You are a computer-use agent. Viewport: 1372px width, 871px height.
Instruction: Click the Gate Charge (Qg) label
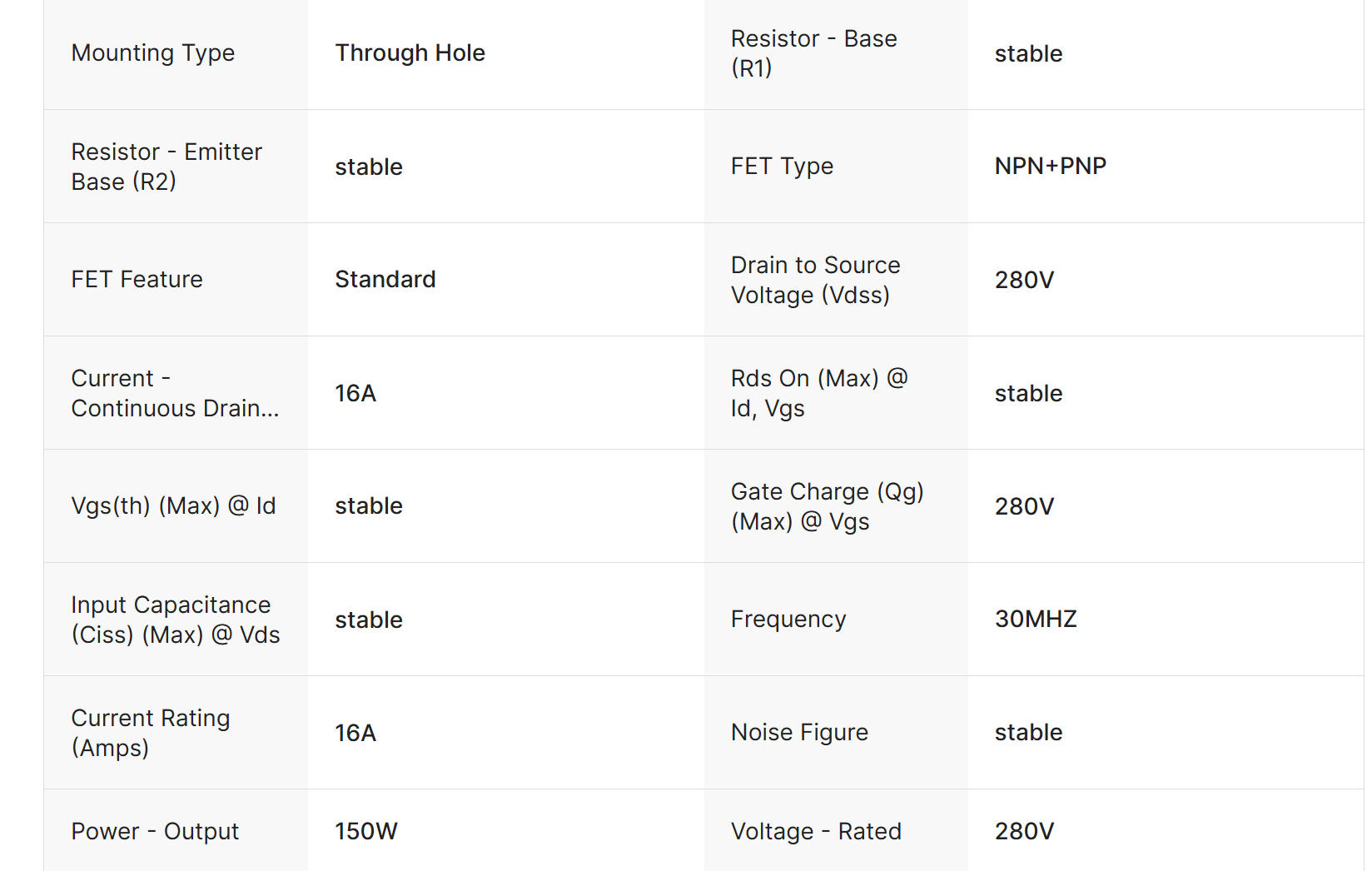tap(827, 506)
